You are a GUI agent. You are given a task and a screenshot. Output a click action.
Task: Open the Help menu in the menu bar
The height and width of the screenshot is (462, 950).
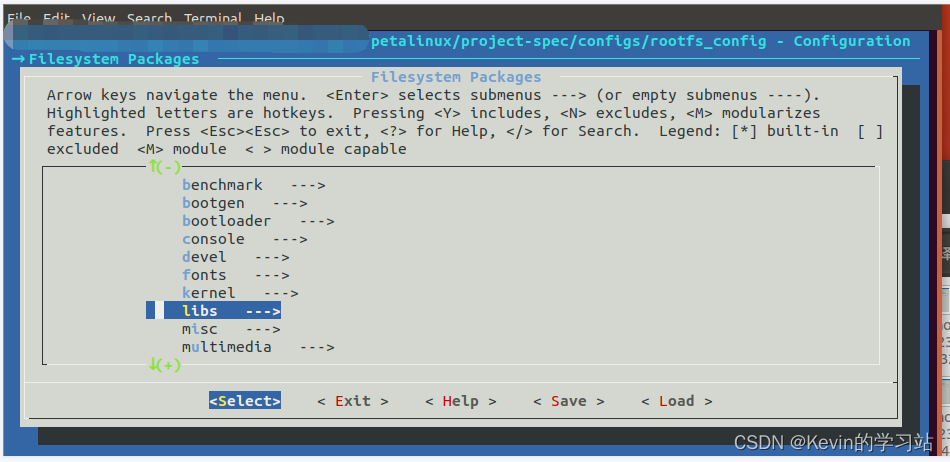click(x=269, y=18)
